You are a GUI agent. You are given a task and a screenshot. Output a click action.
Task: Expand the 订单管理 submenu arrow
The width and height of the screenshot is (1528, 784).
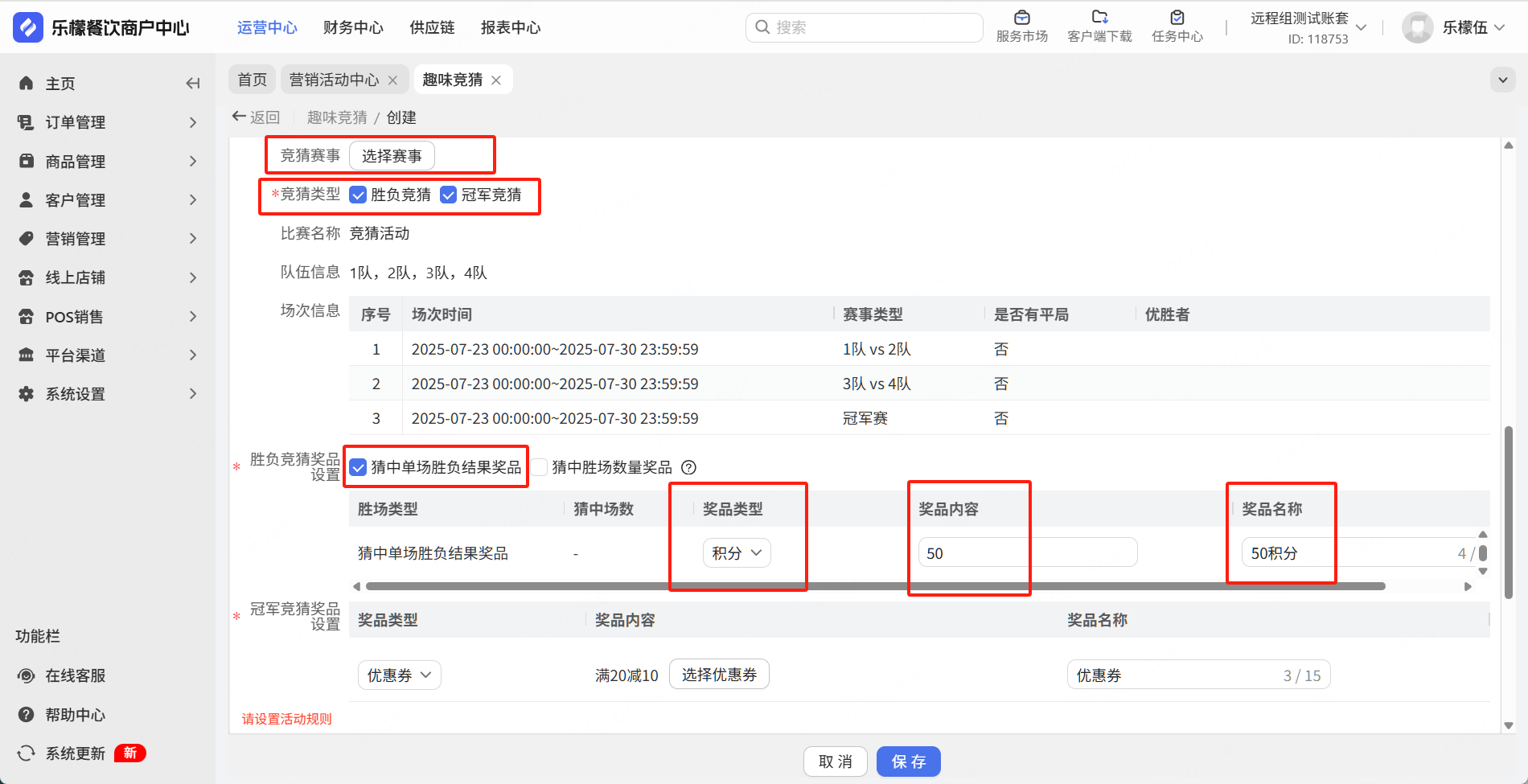click(x=193, y=122)
